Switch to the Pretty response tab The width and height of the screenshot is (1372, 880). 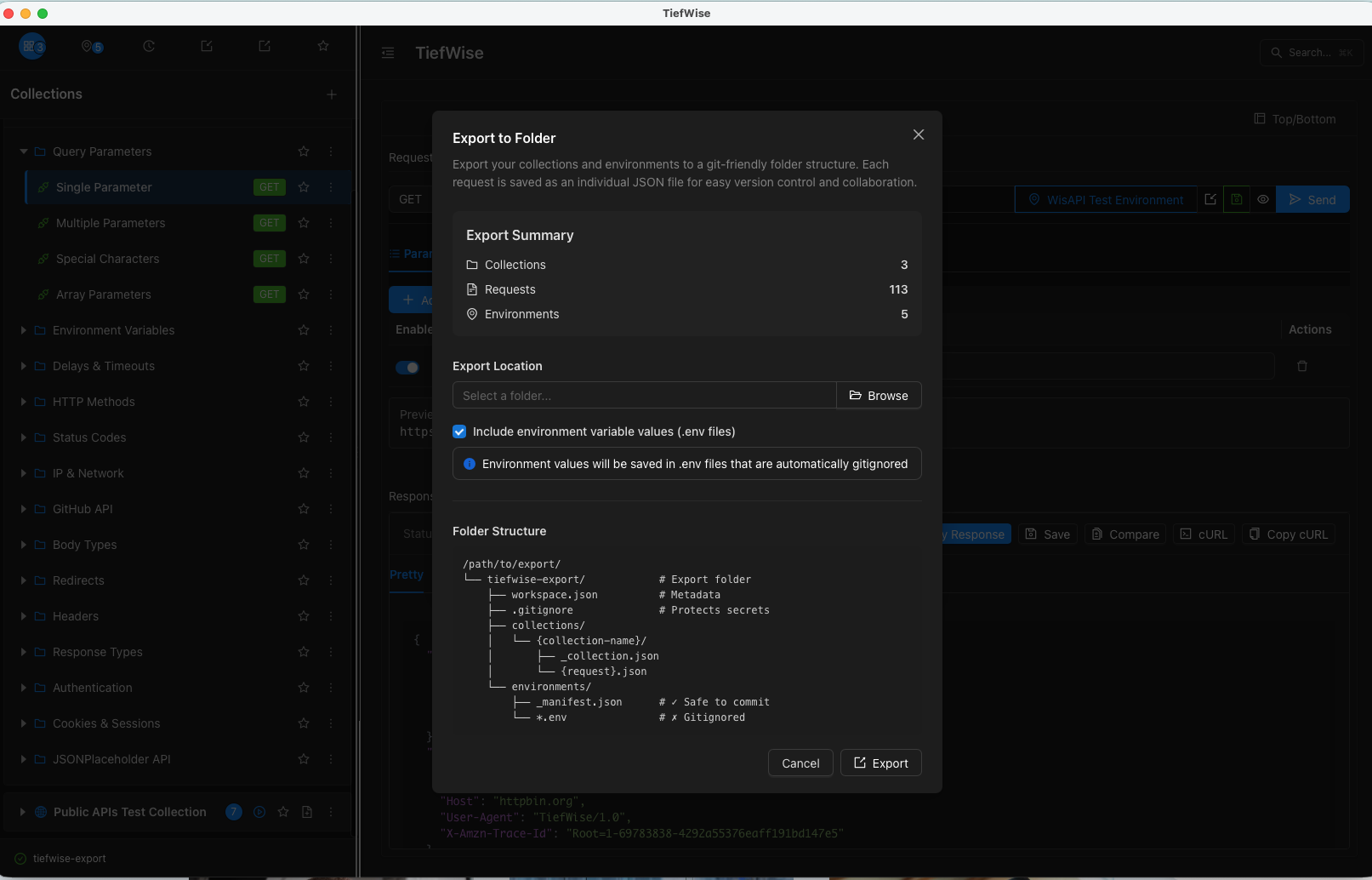click(407, 574)
